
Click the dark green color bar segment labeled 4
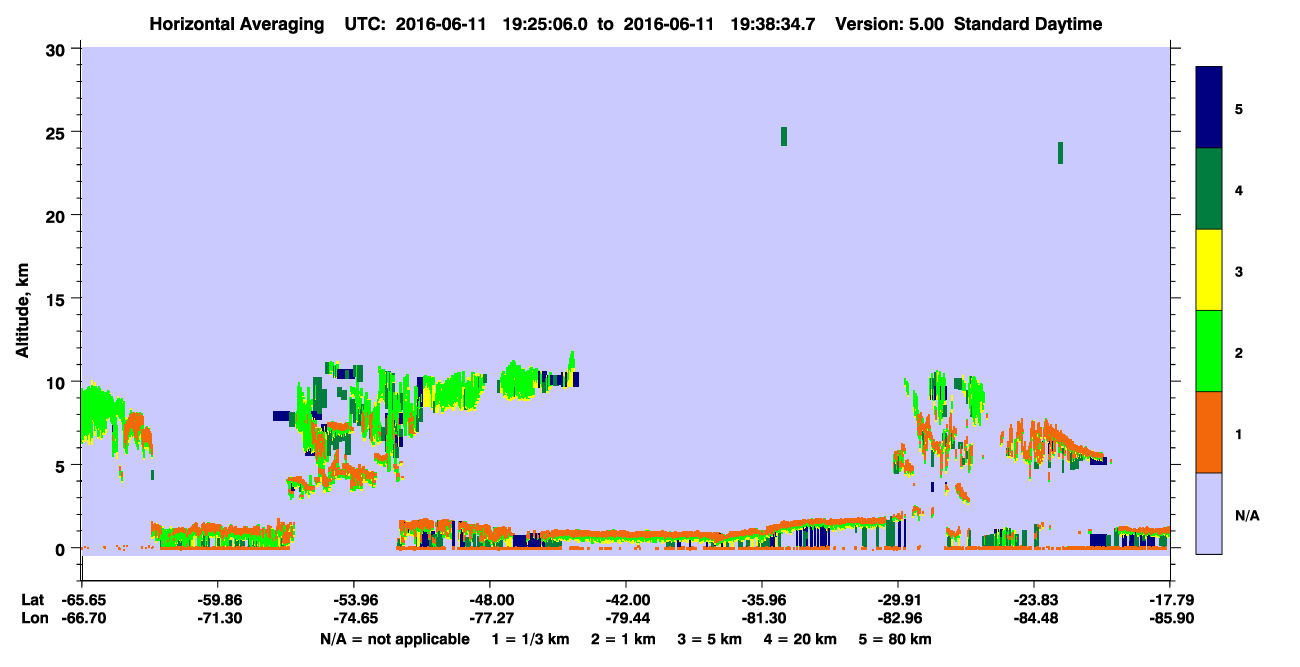pos(1209,189)
